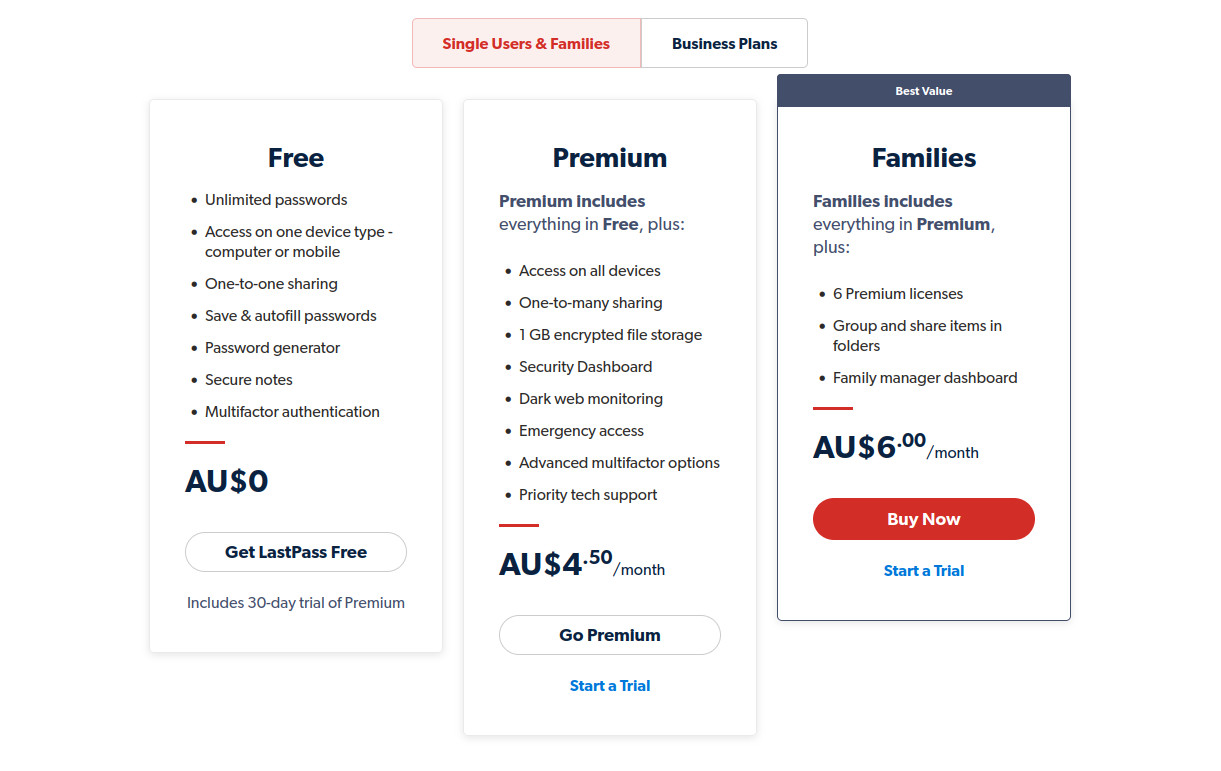Click the Free plan heading
This screenshot has height=771, width=1221.
pyautogui.click(x=296, y=158)
